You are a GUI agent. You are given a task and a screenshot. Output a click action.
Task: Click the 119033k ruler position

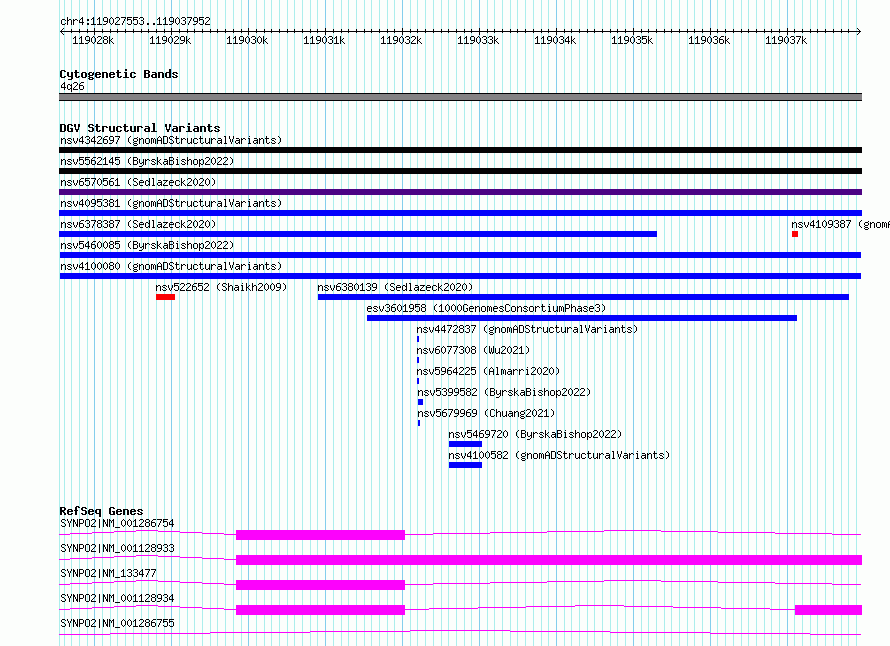(478, 40)
